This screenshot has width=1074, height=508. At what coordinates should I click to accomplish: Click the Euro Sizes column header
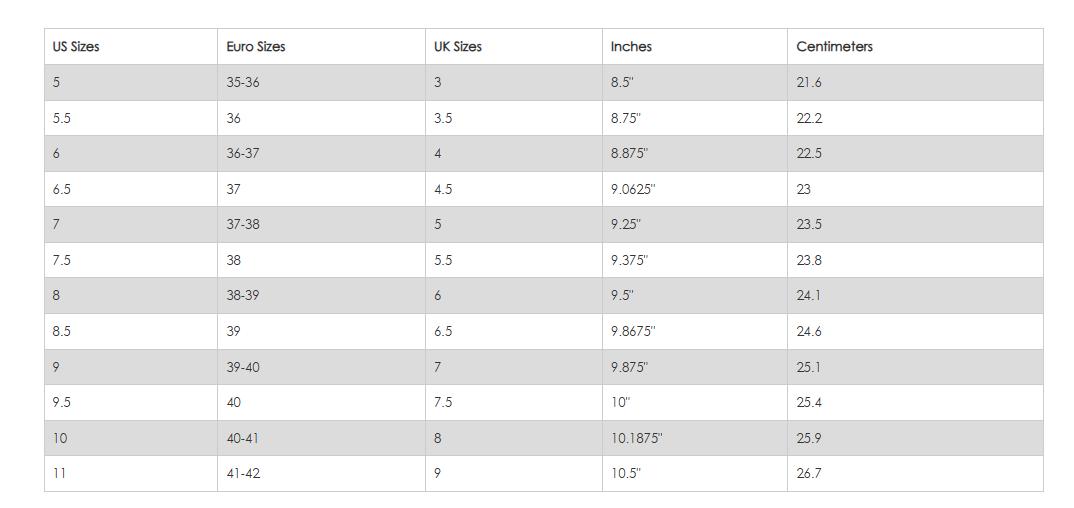(x=255, y=47)
